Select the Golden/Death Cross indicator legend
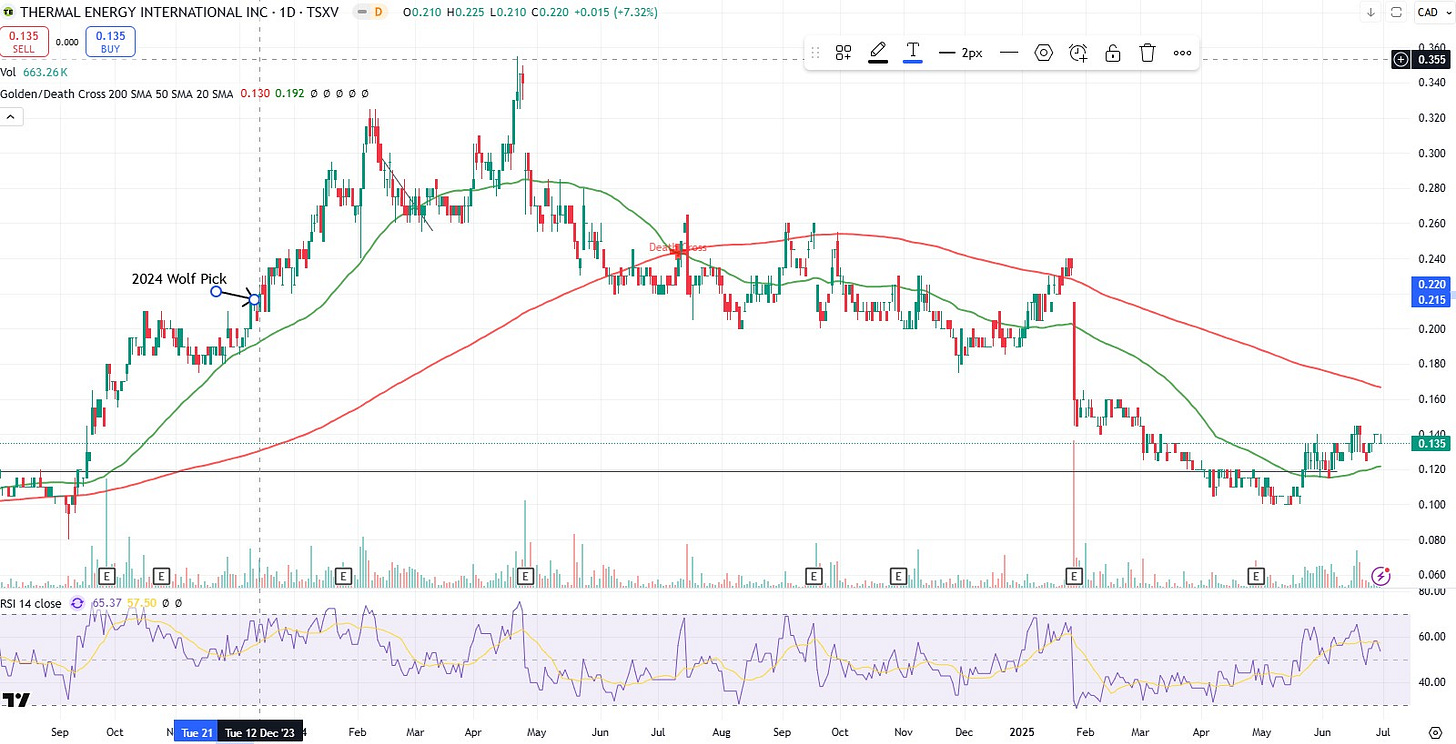This screenshot has height=744, width=1456. click(117, 94)
